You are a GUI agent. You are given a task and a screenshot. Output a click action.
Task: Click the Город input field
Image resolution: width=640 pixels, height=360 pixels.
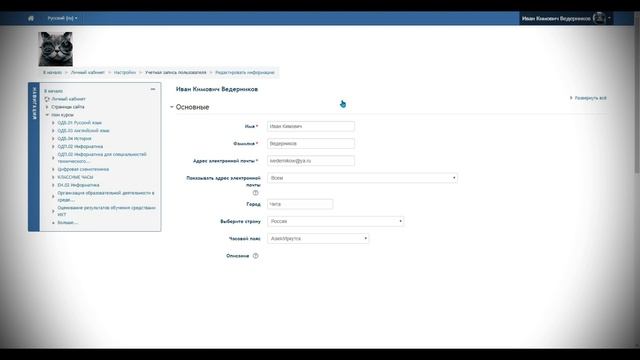(x=300, y=204)
